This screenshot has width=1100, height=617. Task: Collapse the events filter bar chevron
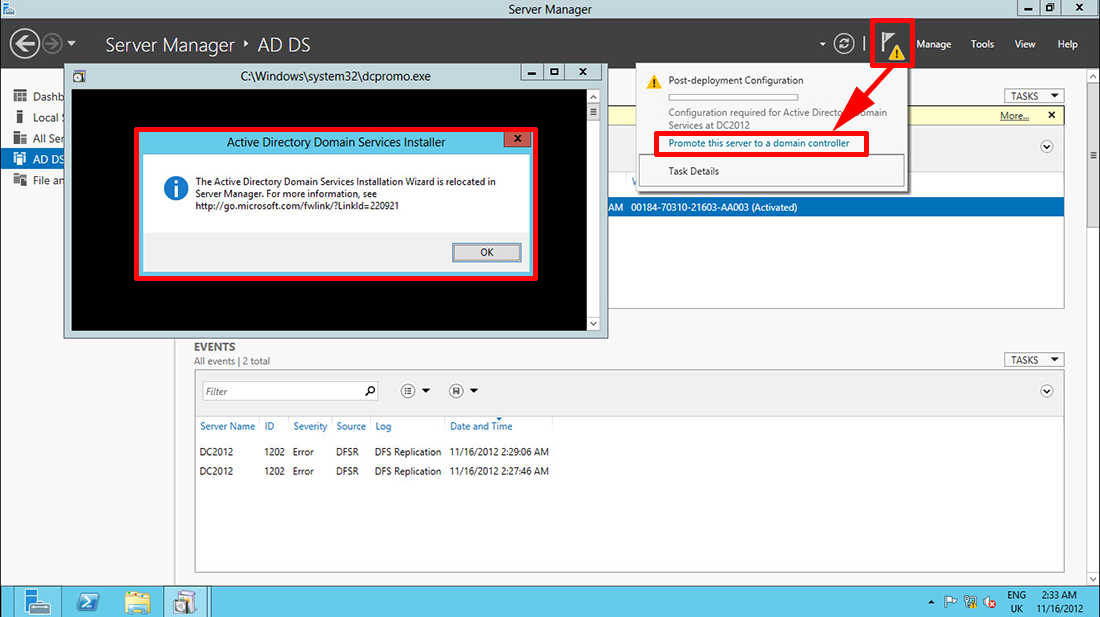1047,391
